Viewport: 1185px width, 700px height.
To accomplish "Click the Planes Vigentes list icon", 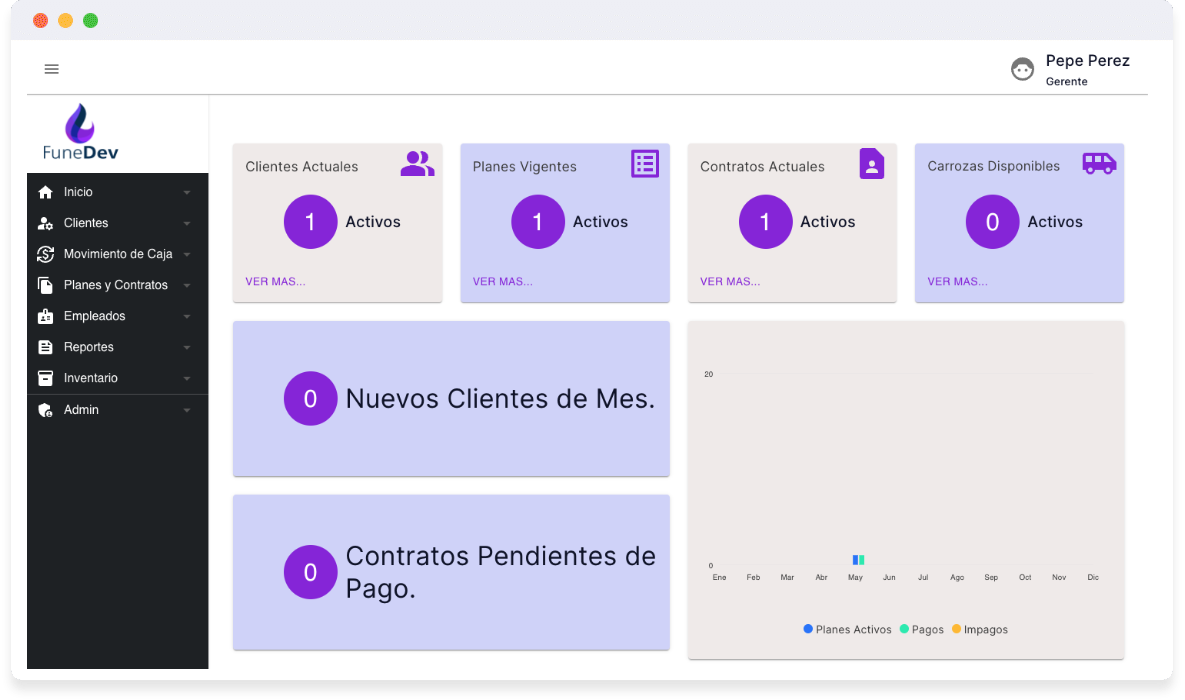I will pos(645,164).
